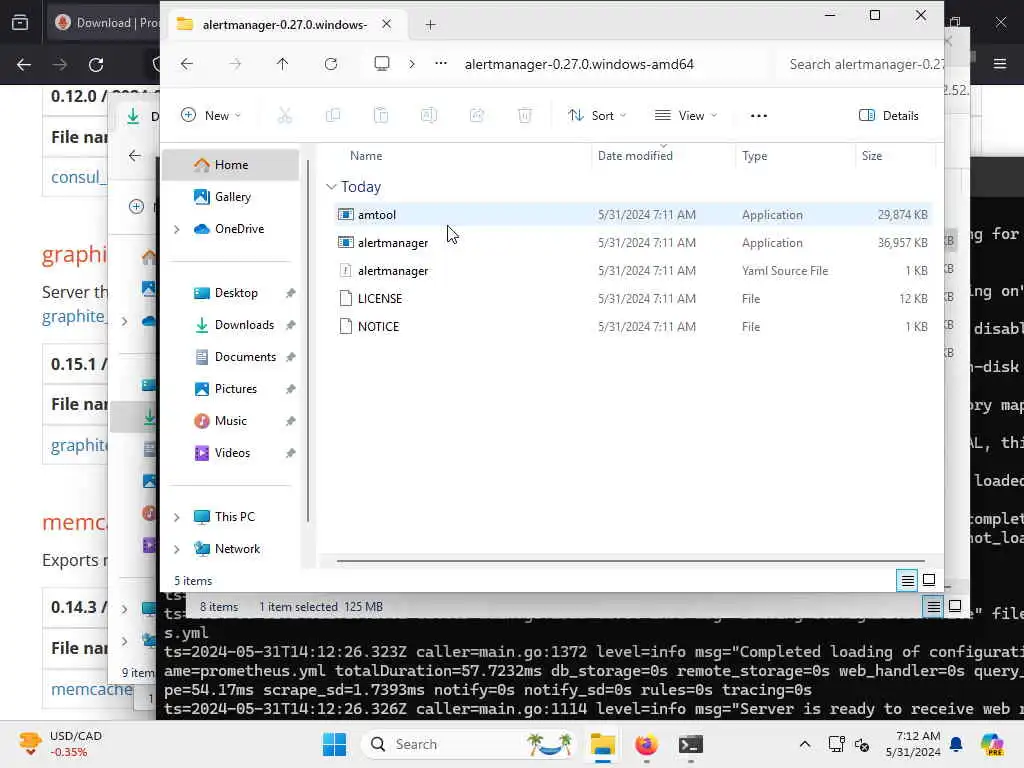
Task: Collapse the Today group
Action: click(x=331, y=187)
